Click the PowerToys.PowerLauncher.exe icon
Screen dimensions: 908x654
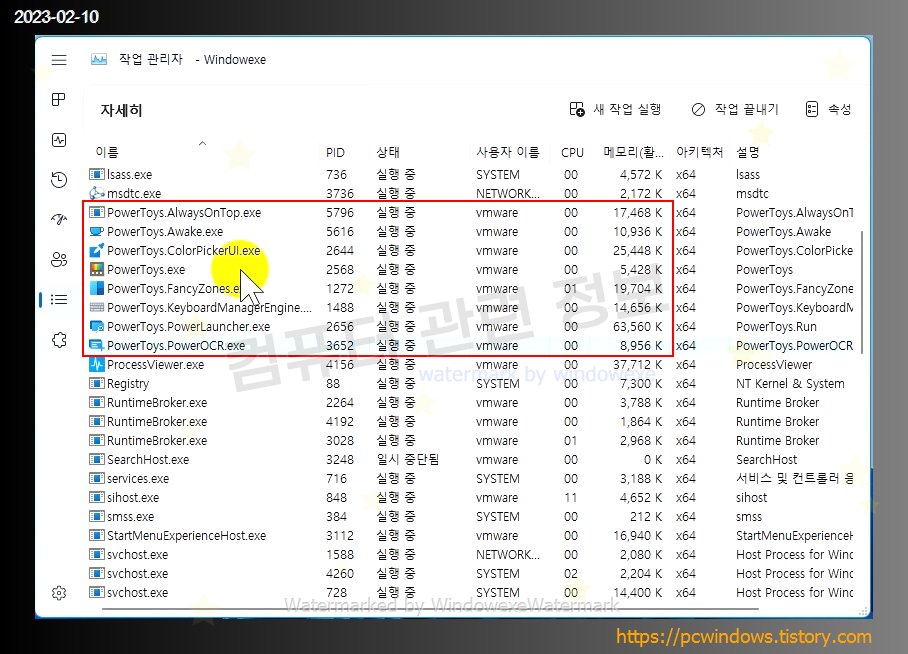tap(97, 326)
